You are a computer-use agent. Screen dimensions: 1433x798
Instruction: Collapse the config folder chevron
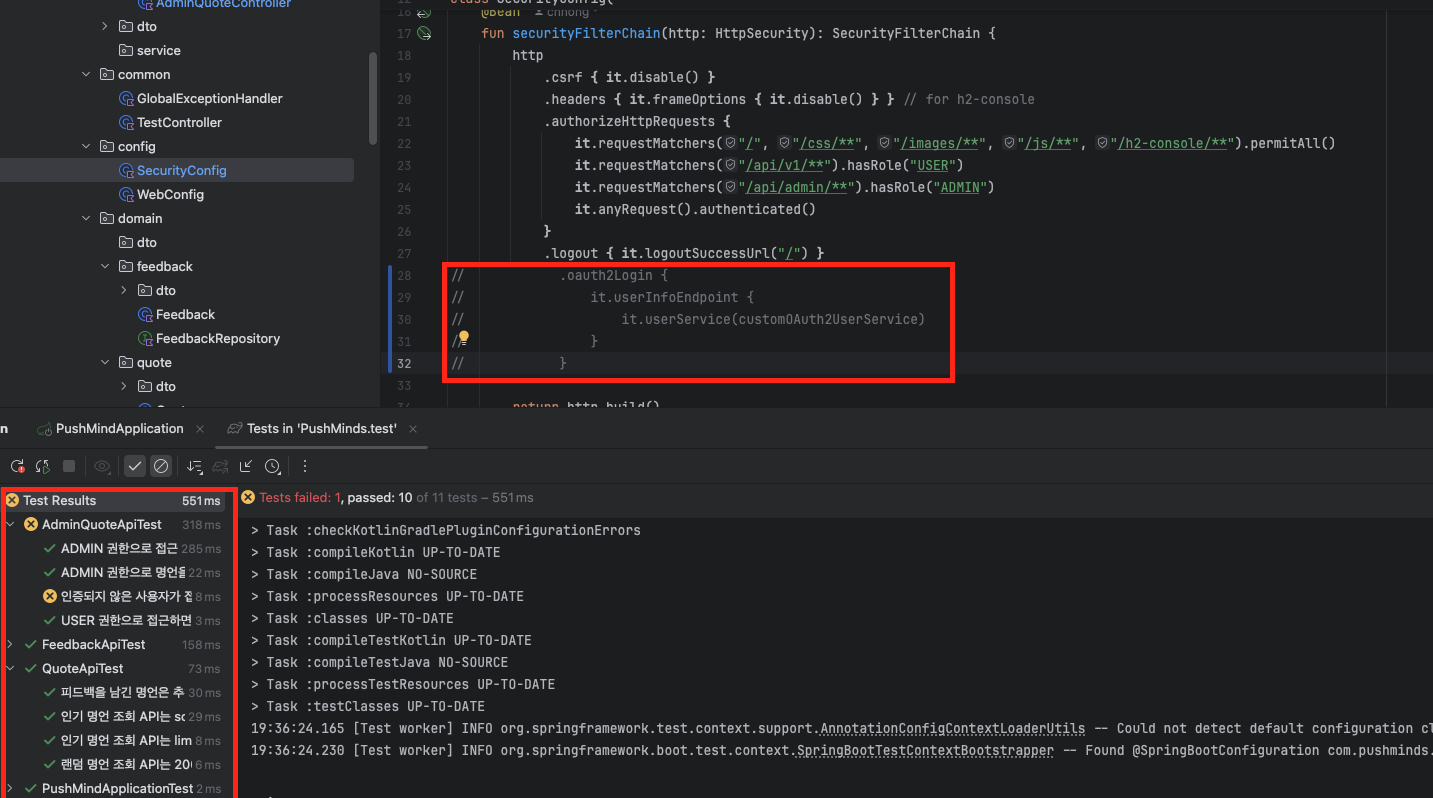pyautogui.click(x=86, y=146)
